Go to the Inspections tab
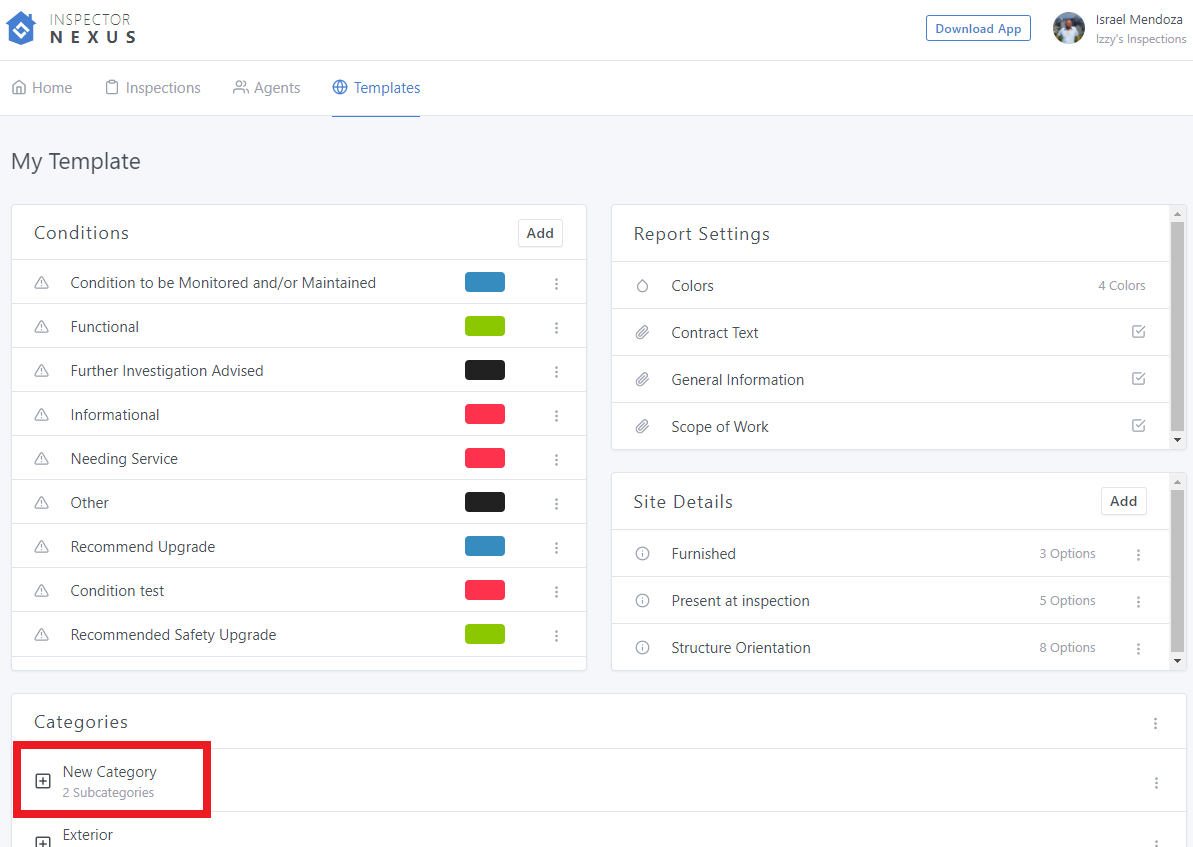 click(153, 88)
